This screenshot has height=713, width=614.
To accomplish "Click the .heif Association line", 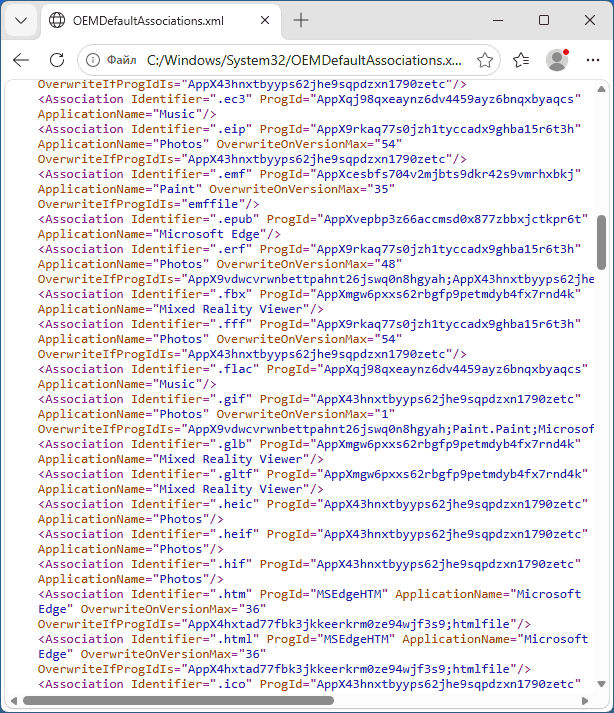I will 313,534.
